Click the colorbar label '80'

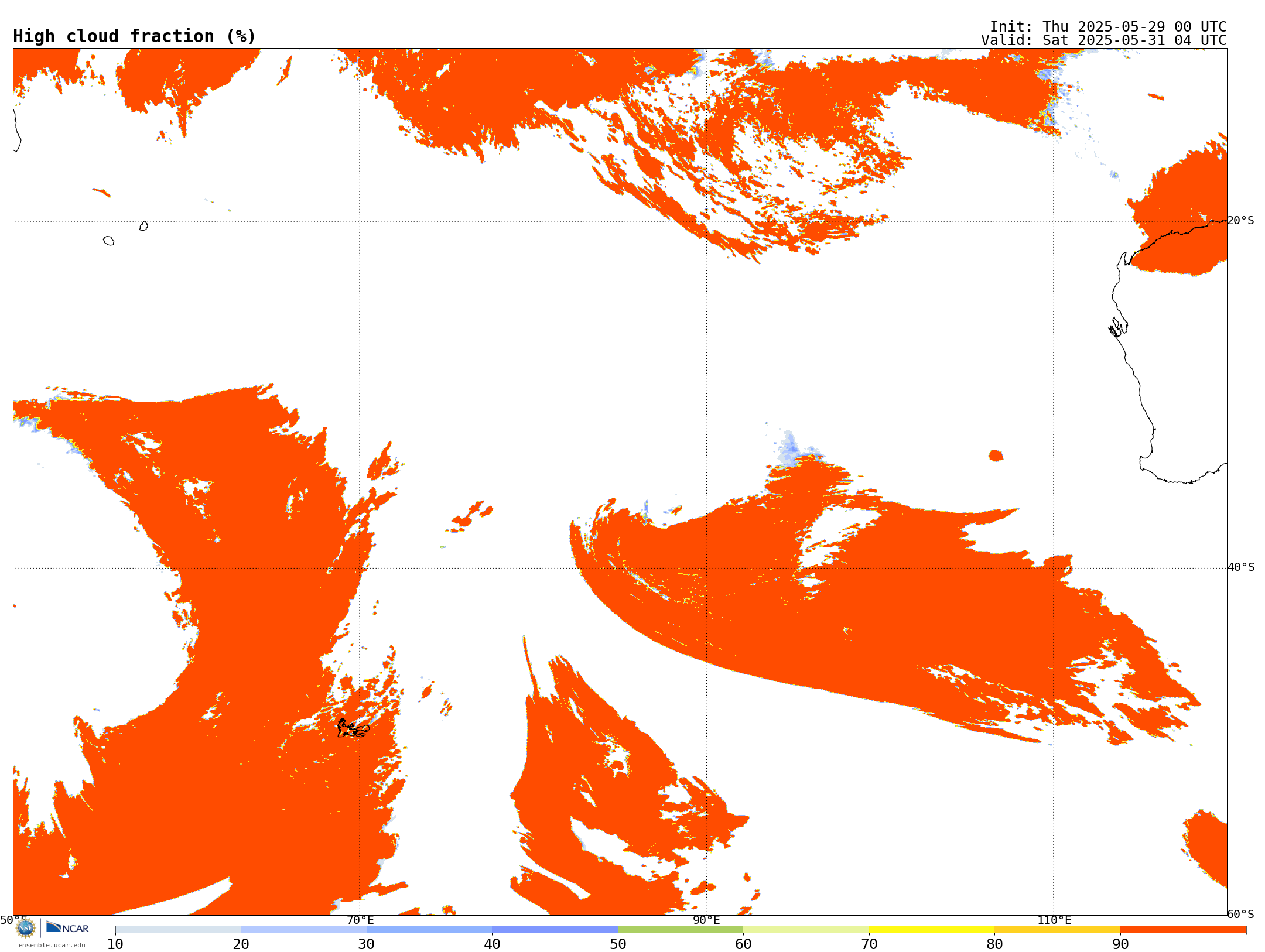[x=994, y=944]
